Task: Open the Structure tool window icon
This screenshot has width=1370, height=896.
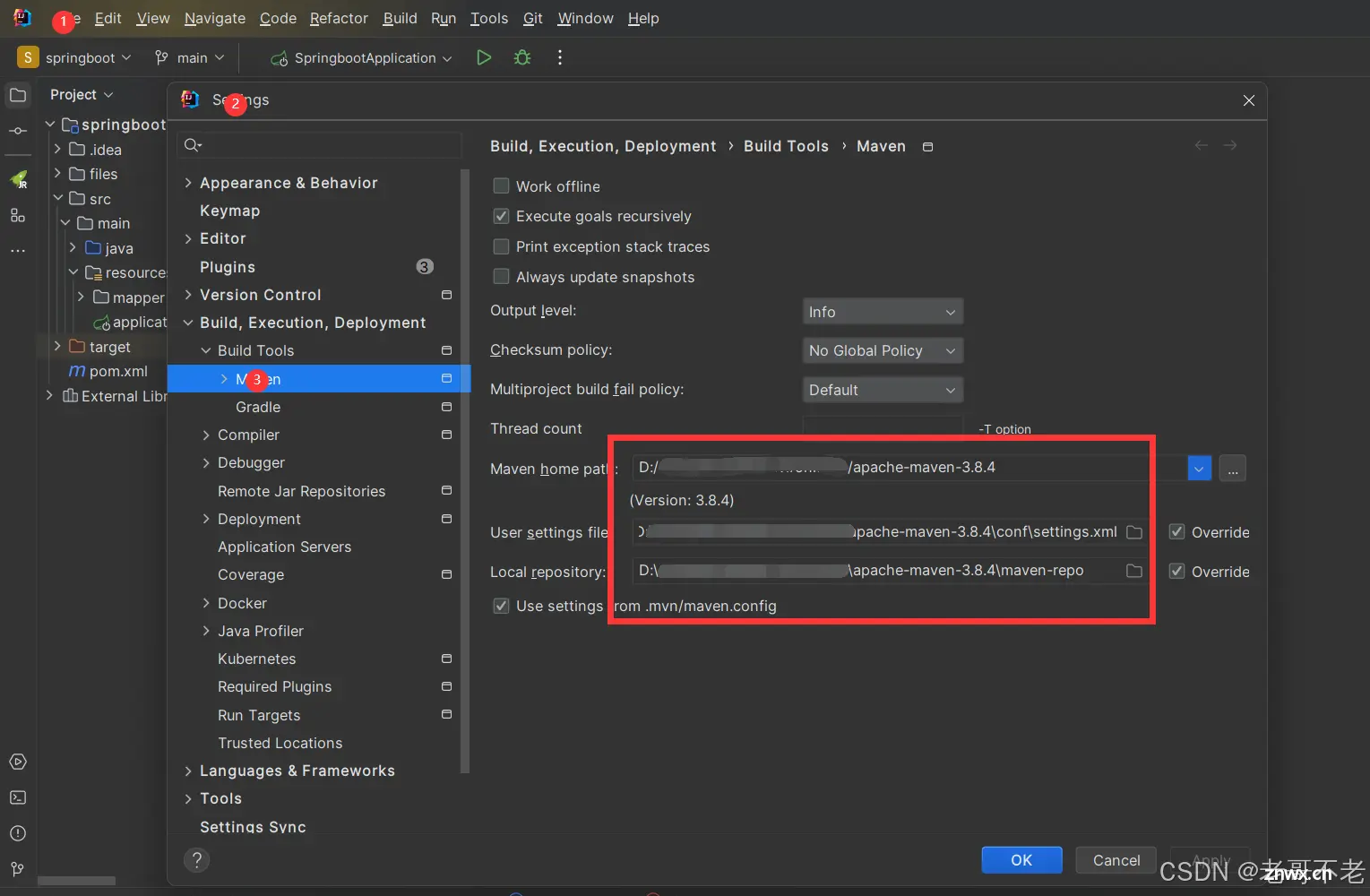Action: tap(18, 215)
